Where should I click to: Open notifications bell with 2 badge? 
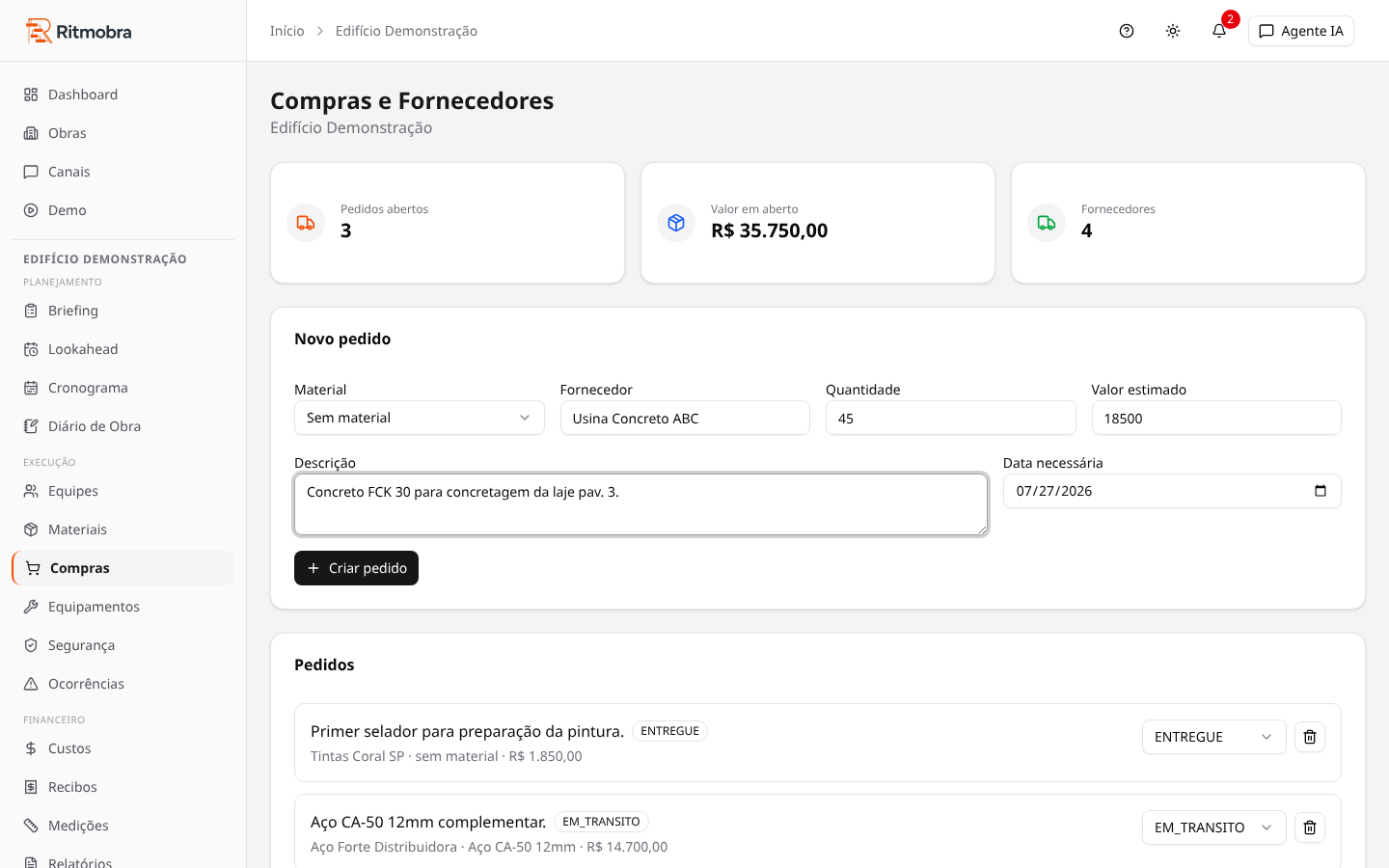pos(1219,31)
